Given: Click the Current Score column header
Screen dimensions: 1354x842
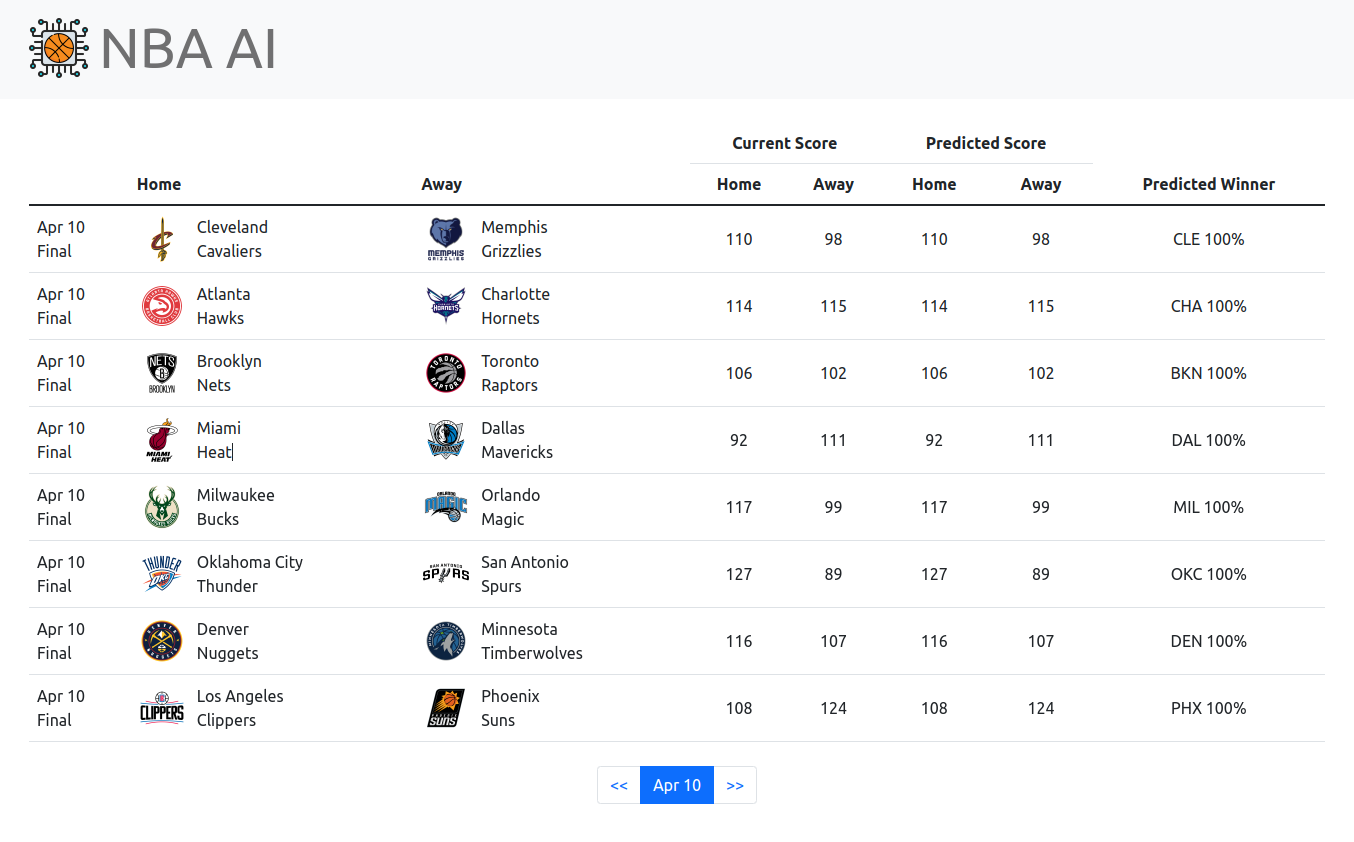Looking at the screenshot, I should tap(784, 143).
